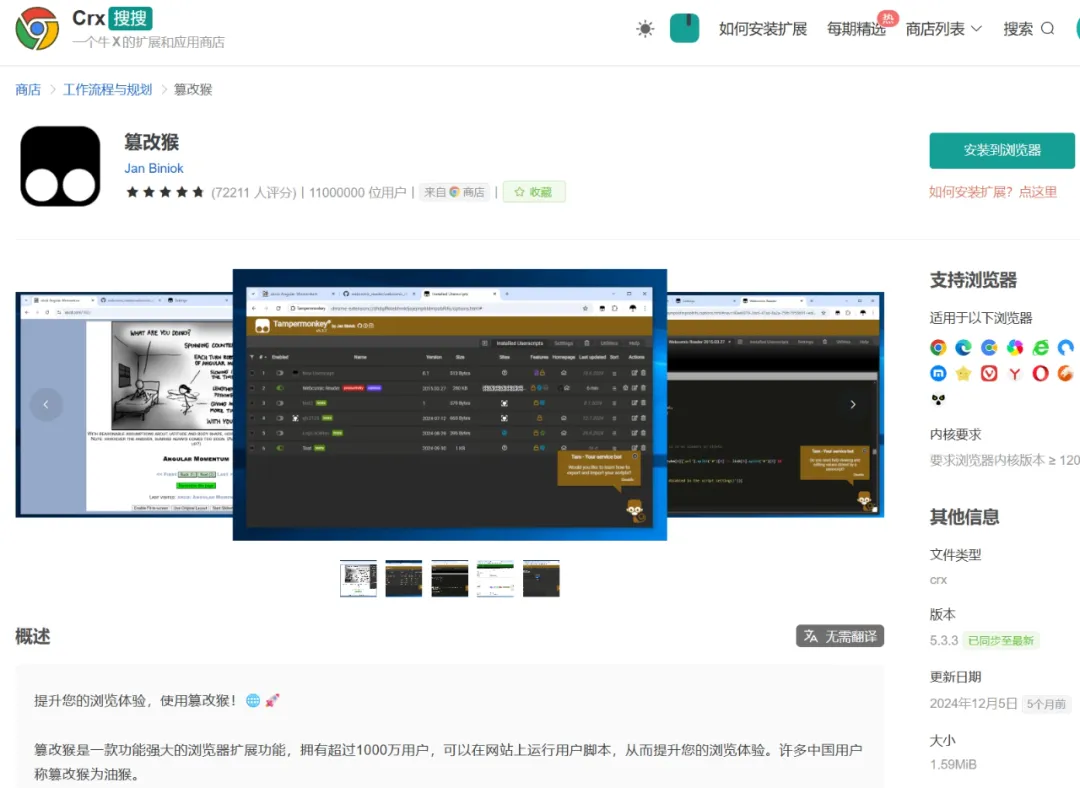Click the Tampermonkey 篡改猴 extension icon
Screen dimensions: 1080x788
(x=60, y=166)
